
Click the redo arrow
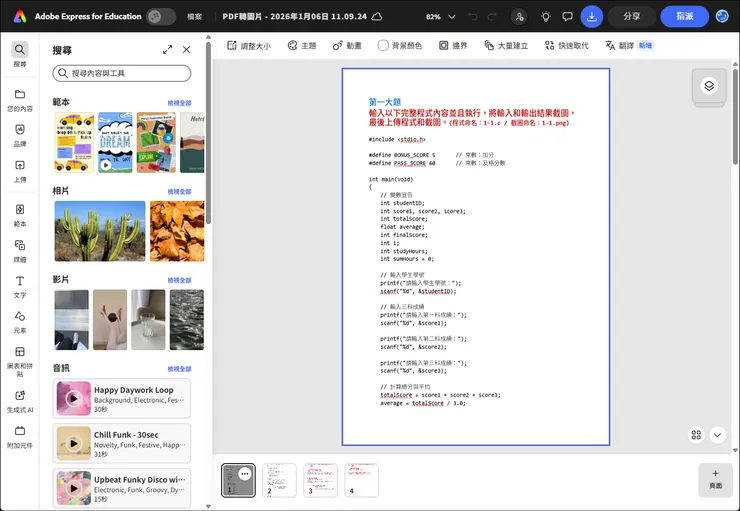coord(492,17)
